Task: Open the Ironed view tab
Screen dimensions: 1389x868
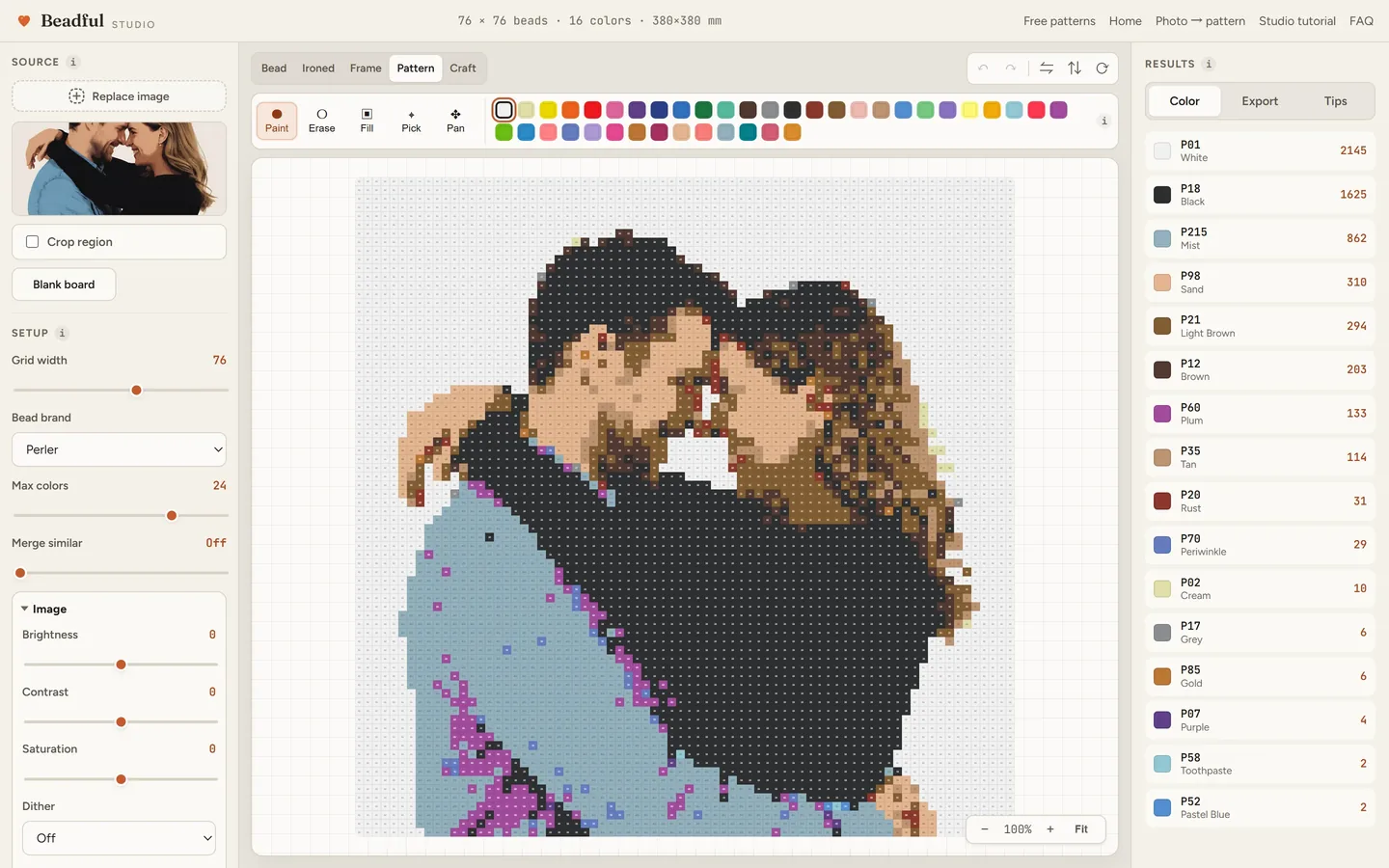Action: (x=318, y=68)
